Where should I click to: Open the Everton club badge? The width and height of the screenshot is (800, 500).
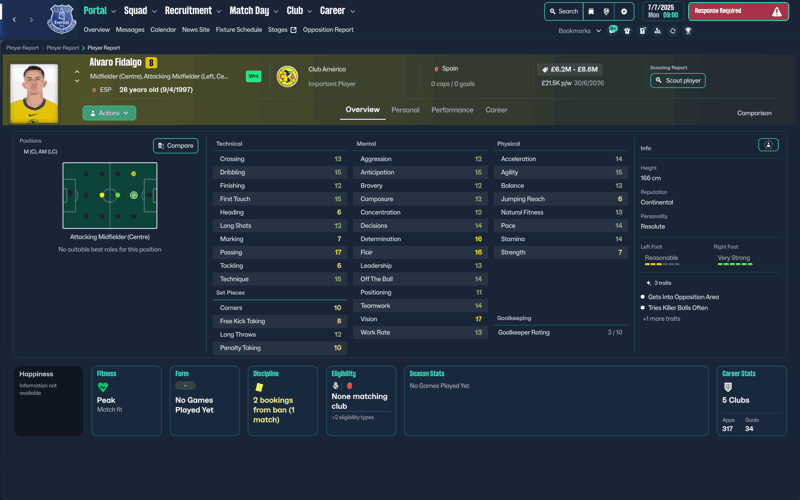point(62,19)
